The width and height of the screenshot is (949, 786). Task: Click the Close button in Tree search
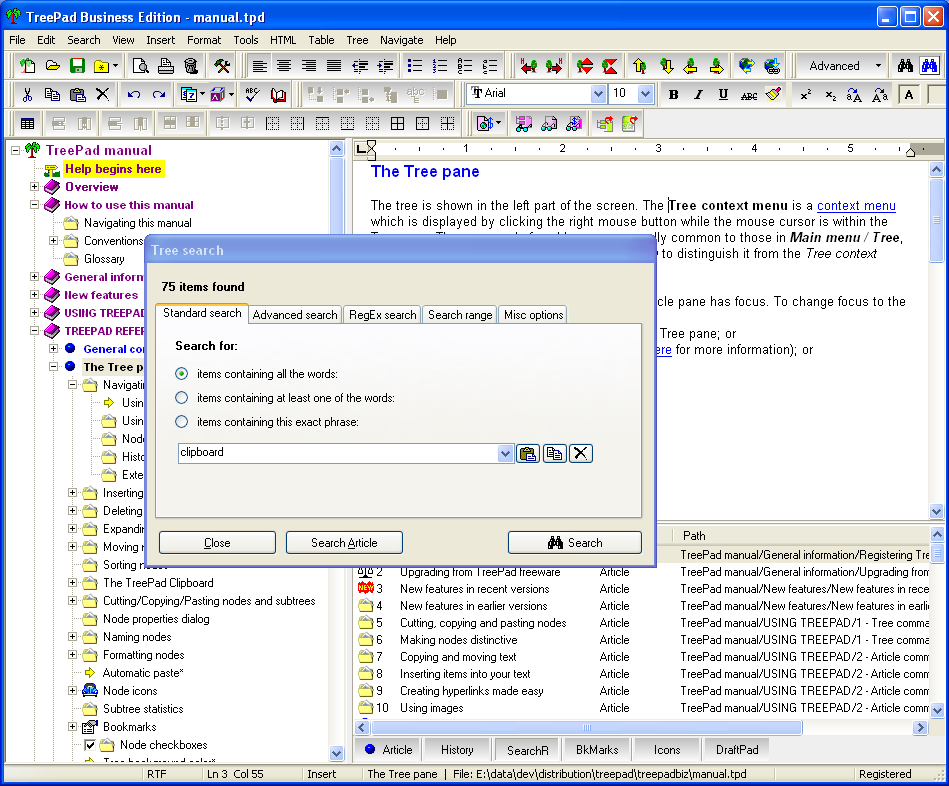tap(217, 543)
